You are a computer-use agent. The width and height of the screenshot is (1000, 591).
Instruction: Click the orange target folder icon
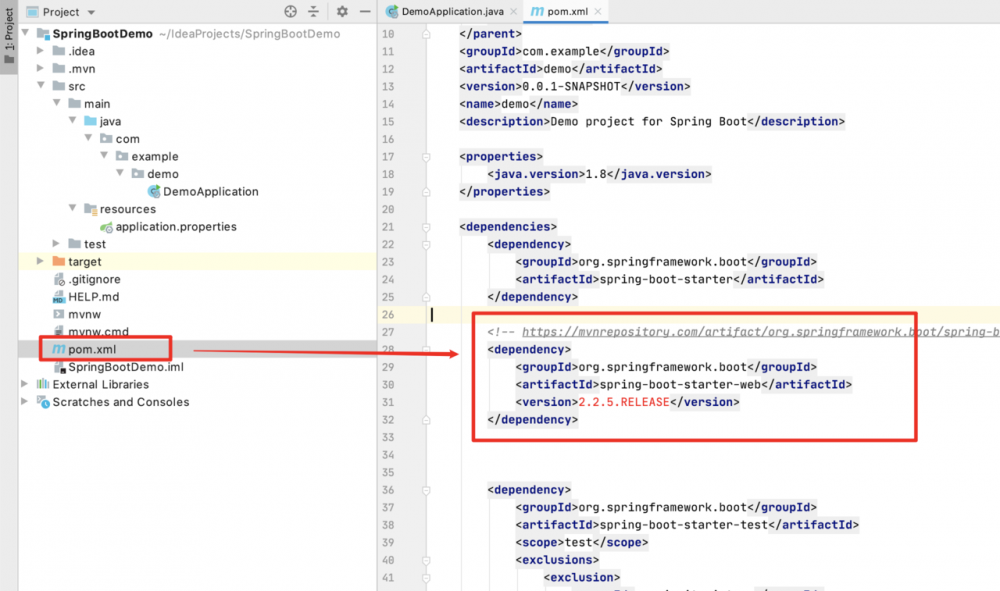coord(59,261)
